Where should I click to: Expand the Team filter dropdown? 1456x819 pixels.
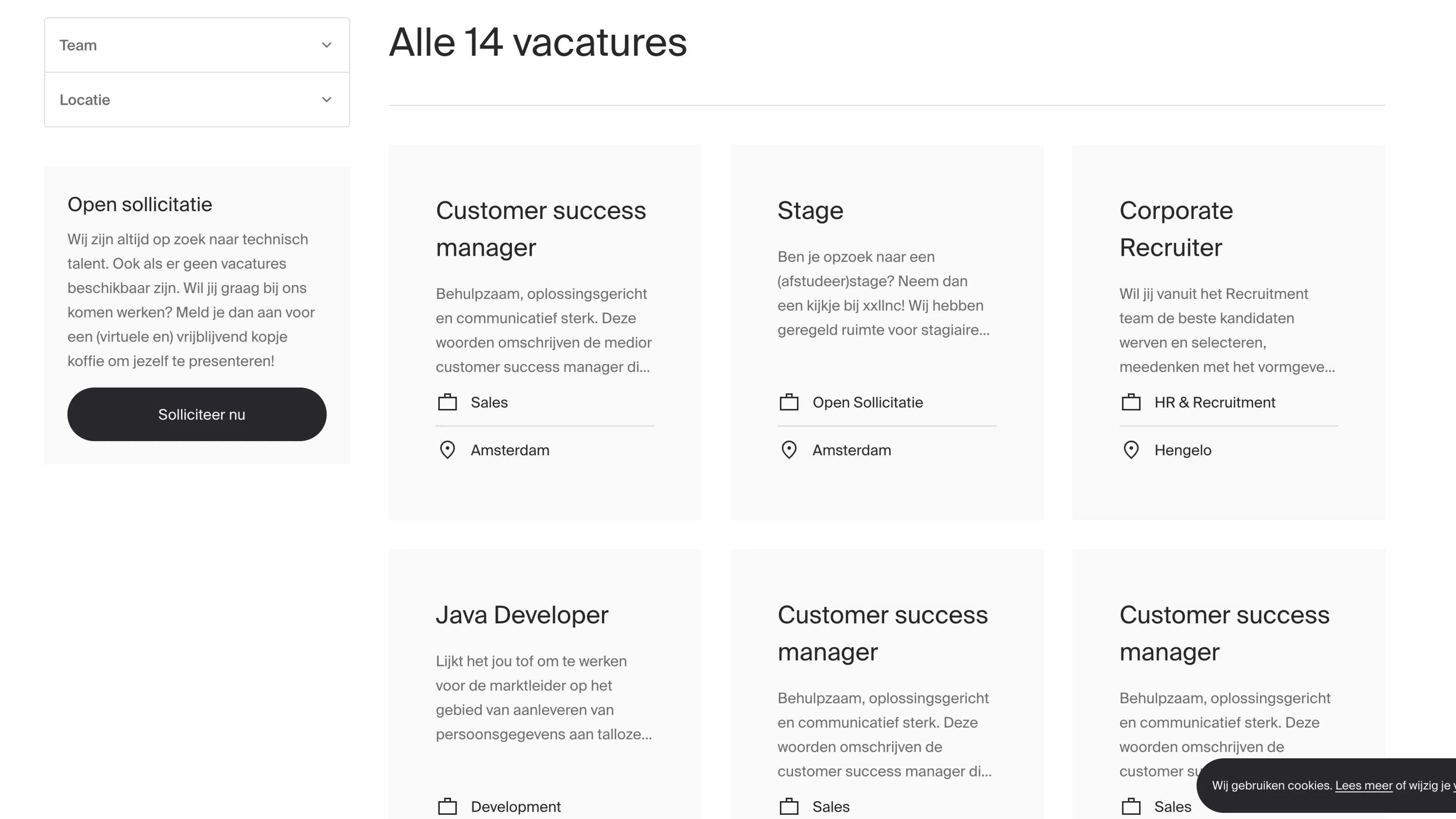point(196,45)
